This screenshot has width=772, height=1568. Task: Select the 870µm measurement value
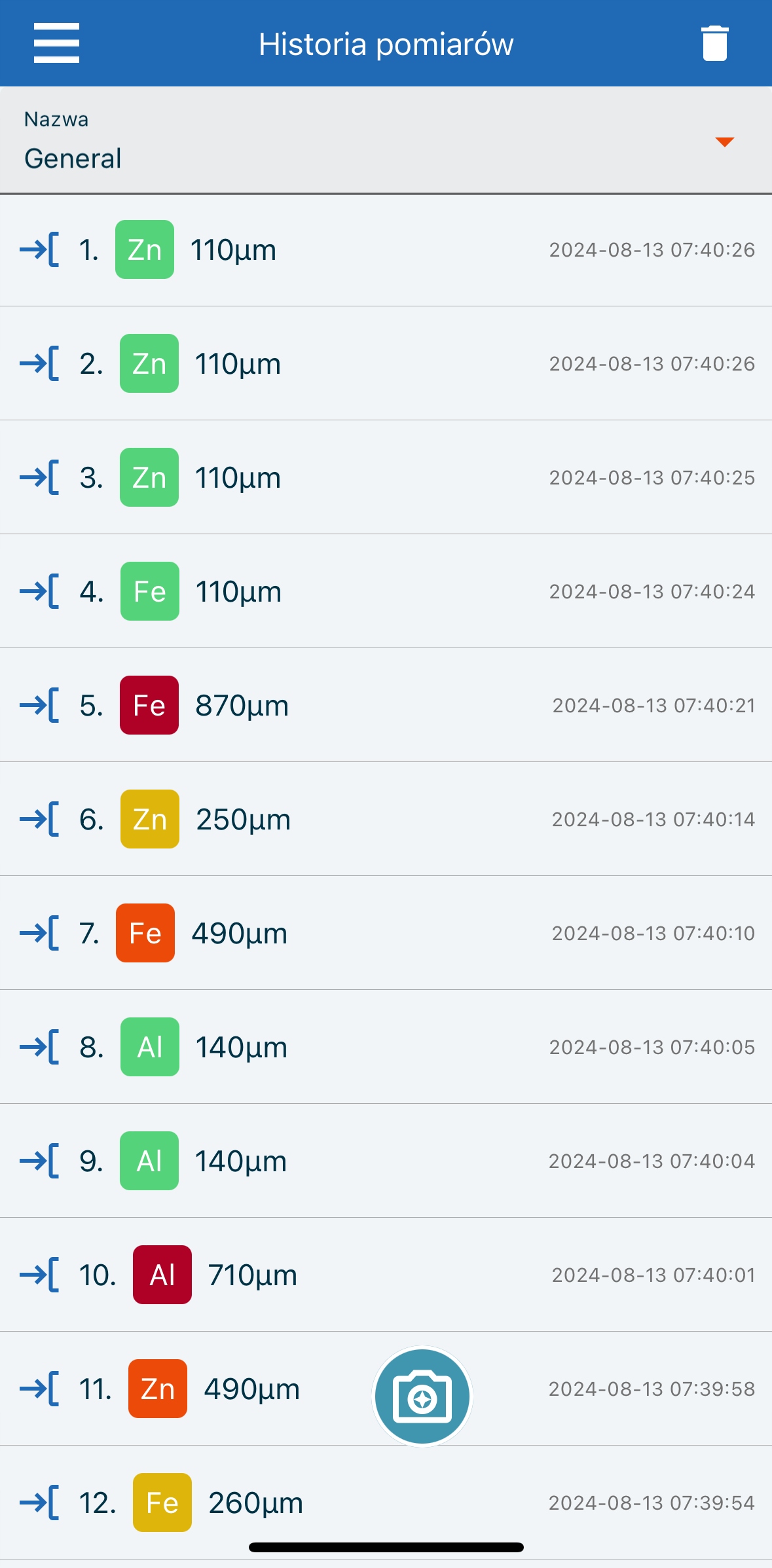coord(242,706)
